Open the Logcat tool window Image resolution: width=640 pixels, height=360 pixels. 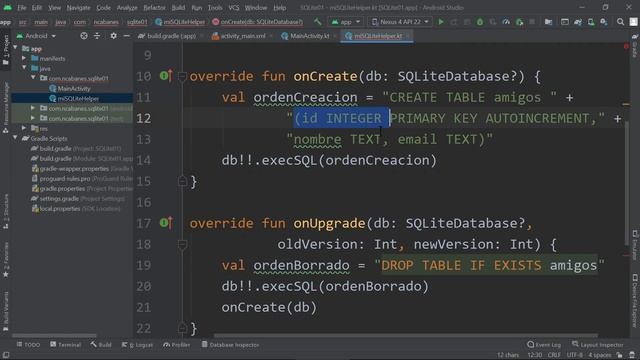tap(137, 345)
